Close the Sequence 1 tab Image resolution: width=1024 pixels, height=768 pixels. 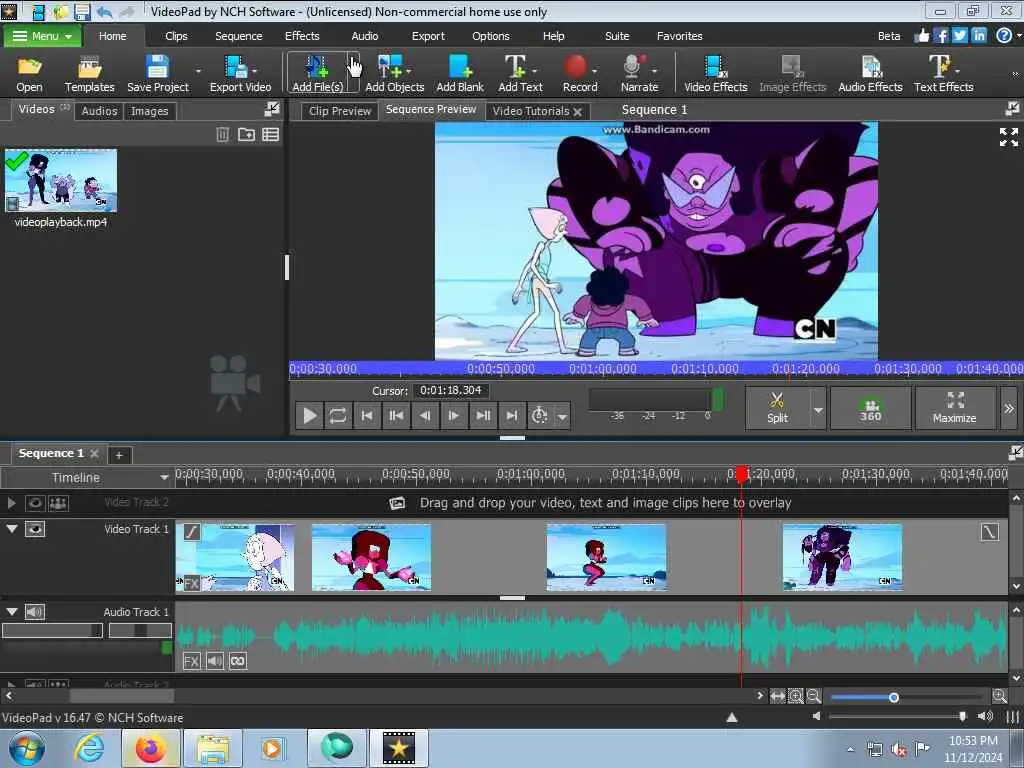[x=94, y=453]
